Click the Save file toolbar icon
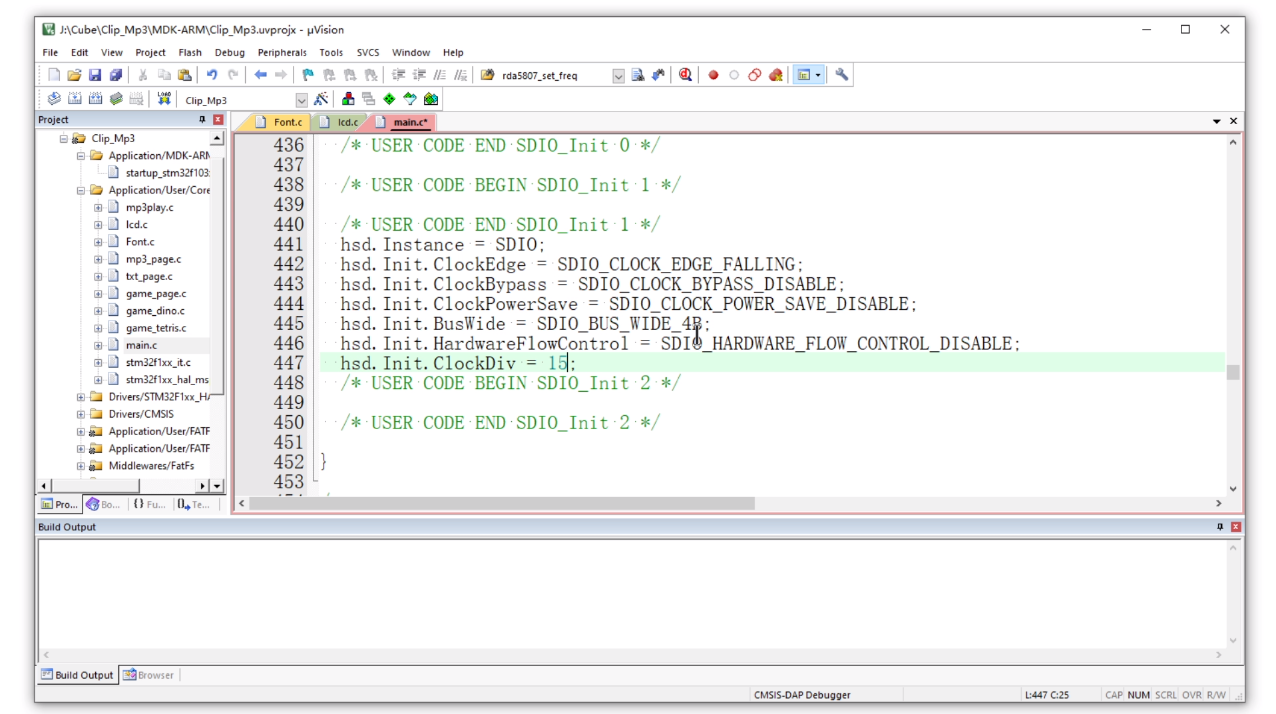Viewport: 1276px width, 714px height. pyautogui.click(x=95, y=75)
